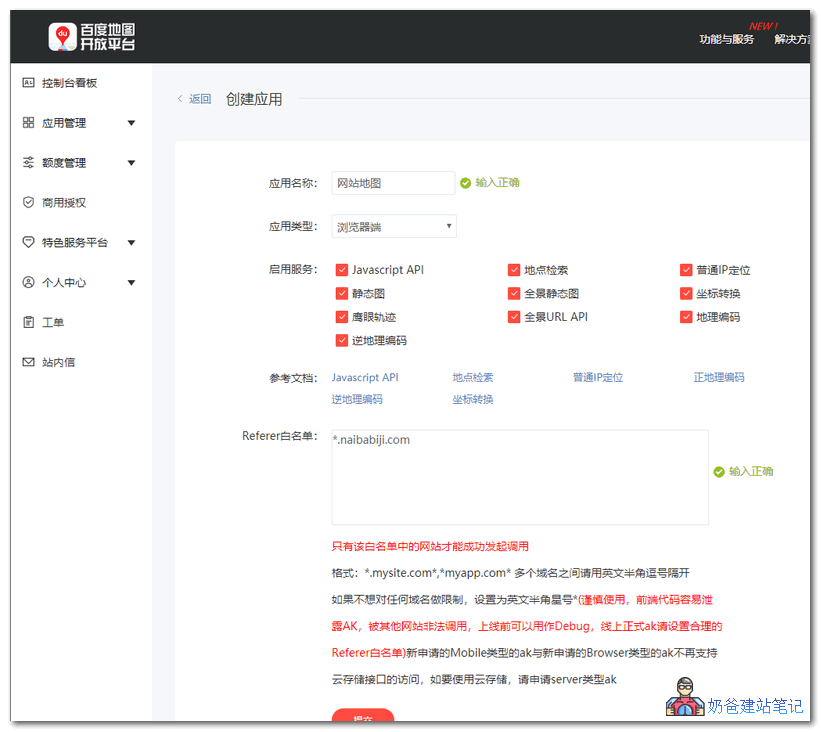Select the 个人中心 person icon
Image resolution: width=821 pixels, height=732 pixels.
click(x=29, y=282)
